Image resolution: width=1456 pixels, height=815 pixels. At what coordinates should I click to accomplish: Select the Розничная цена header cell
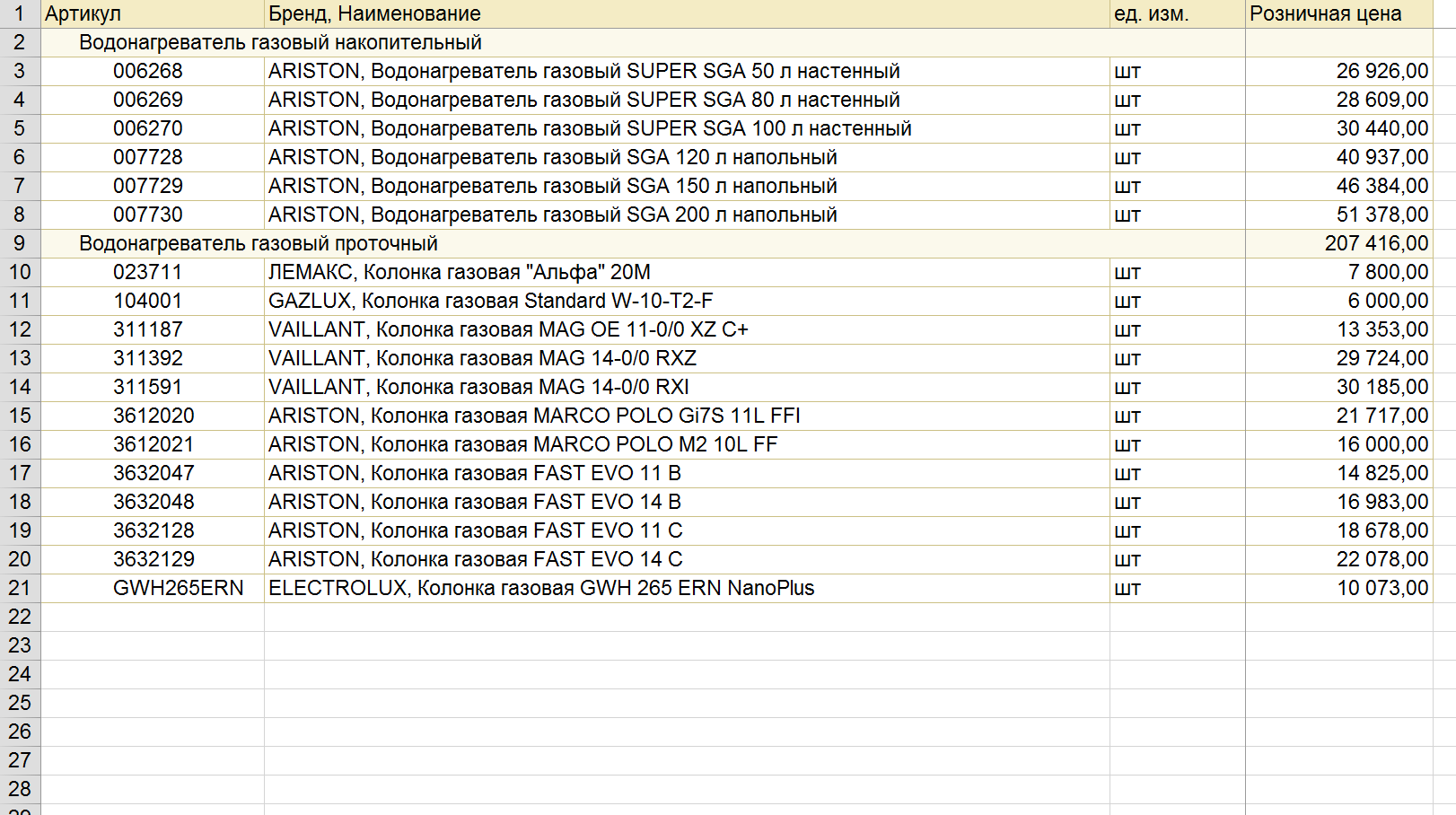[1338, 13]
